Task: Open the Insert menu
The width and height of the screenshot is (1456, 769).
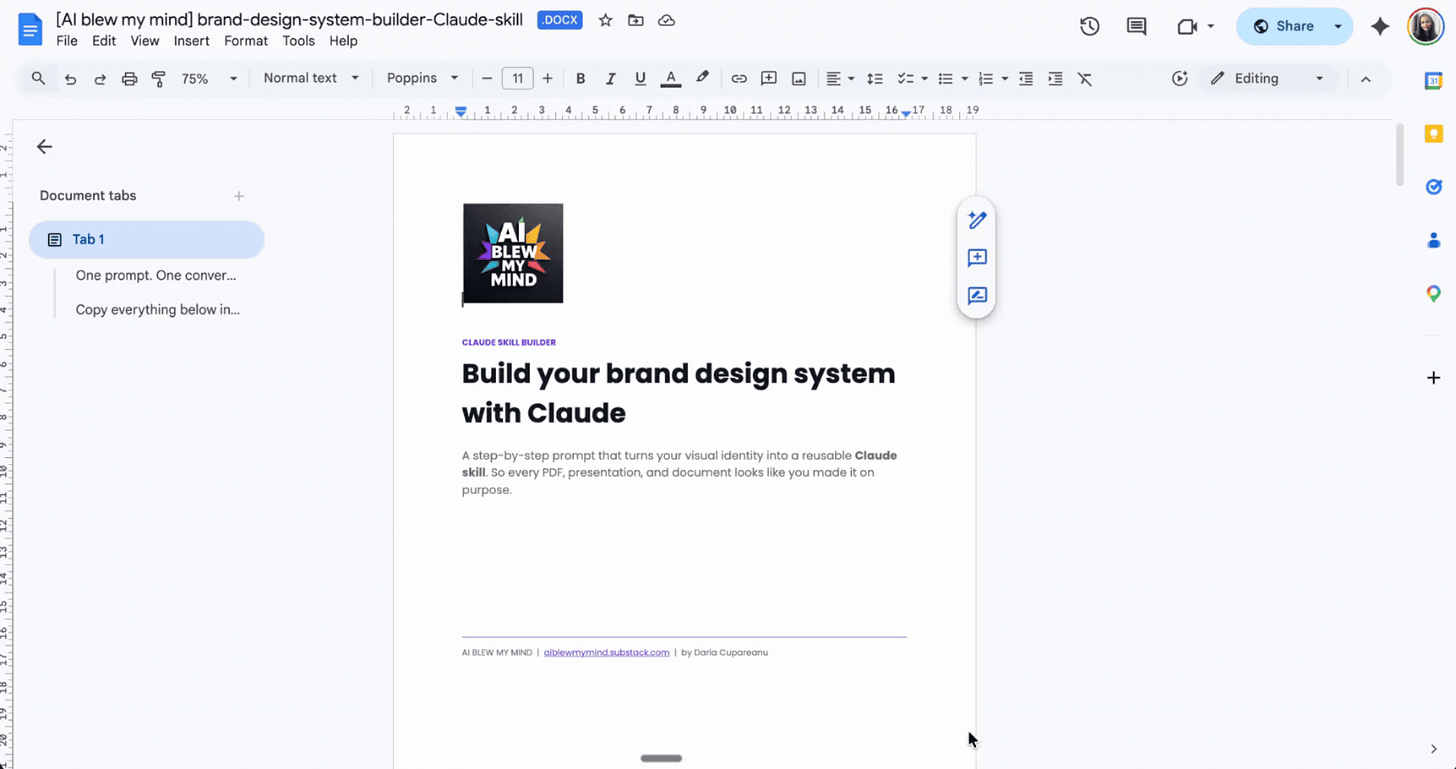Action: click(x=191, y=41)
